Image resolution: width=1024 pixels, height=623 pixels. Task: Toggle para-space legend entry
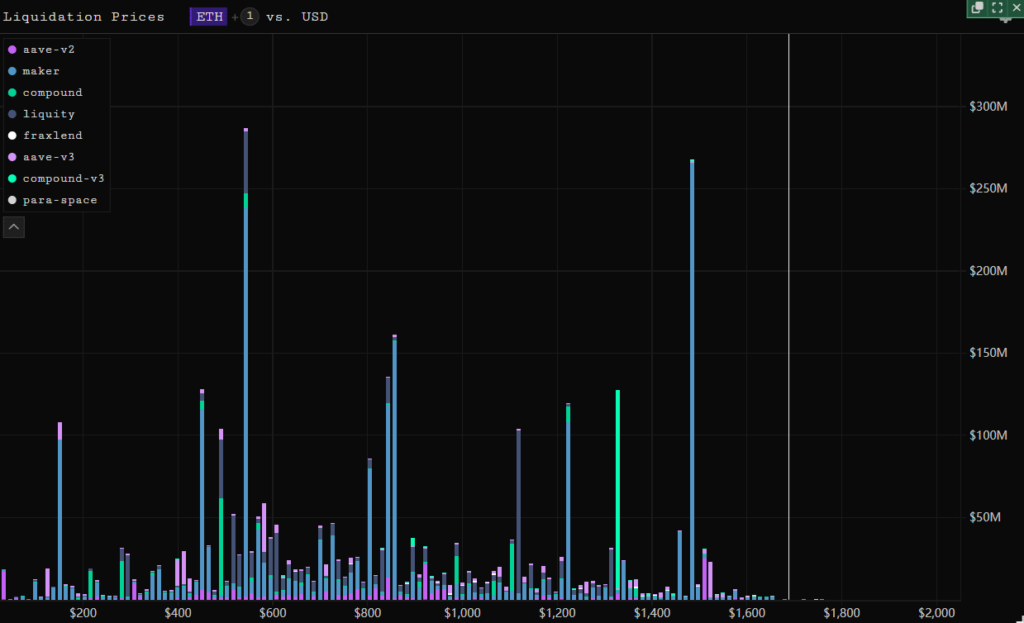(x=59, y=200)
